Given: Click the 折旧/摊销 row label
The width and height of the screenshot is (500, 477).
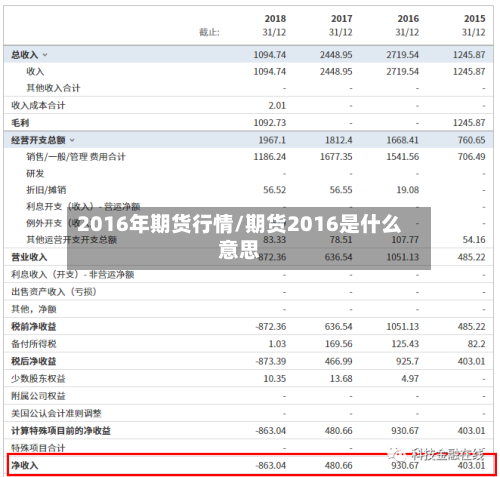Looking at the screenshot, I should click(46, 190).
